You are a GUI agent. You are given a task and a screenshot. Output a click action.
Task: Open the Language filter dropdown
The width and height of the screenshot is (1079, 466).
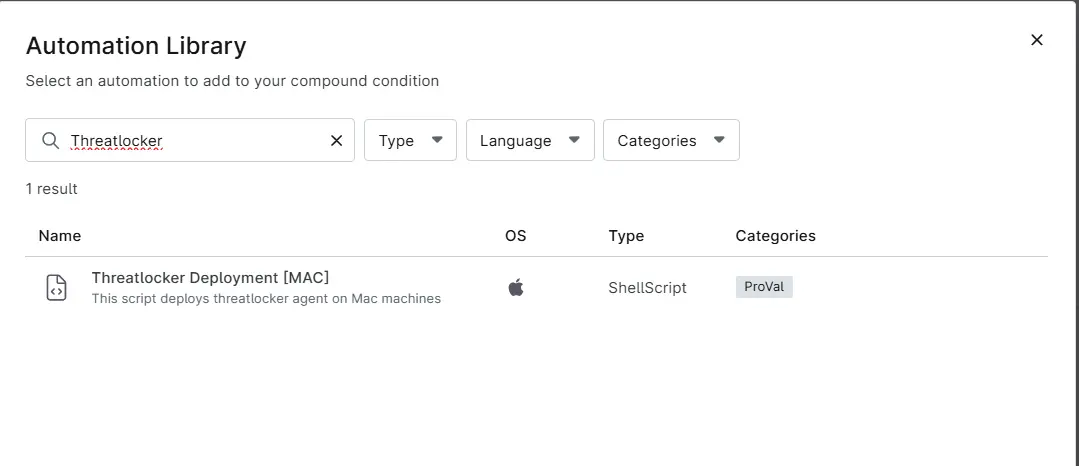click(530, 140)
